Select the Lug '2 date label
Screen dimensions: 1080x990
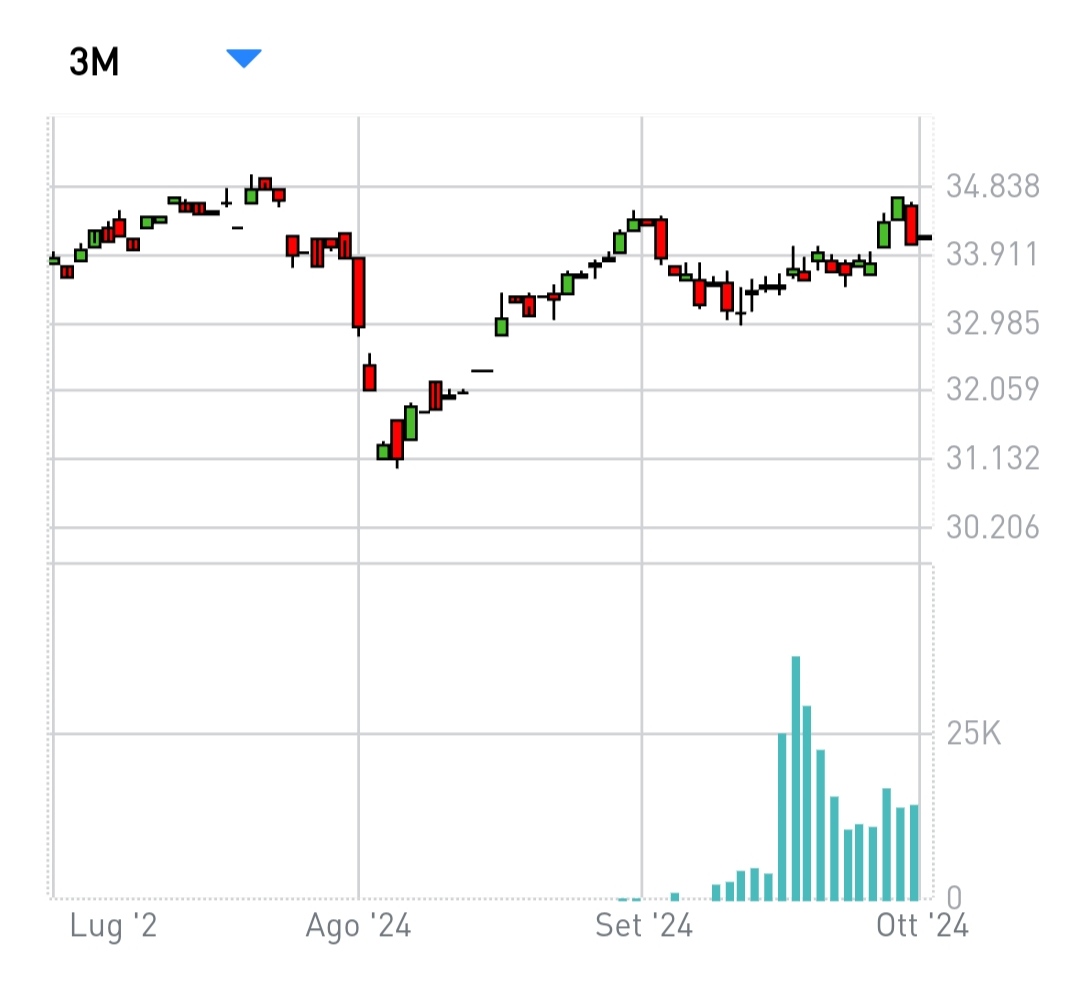point(113,925)
